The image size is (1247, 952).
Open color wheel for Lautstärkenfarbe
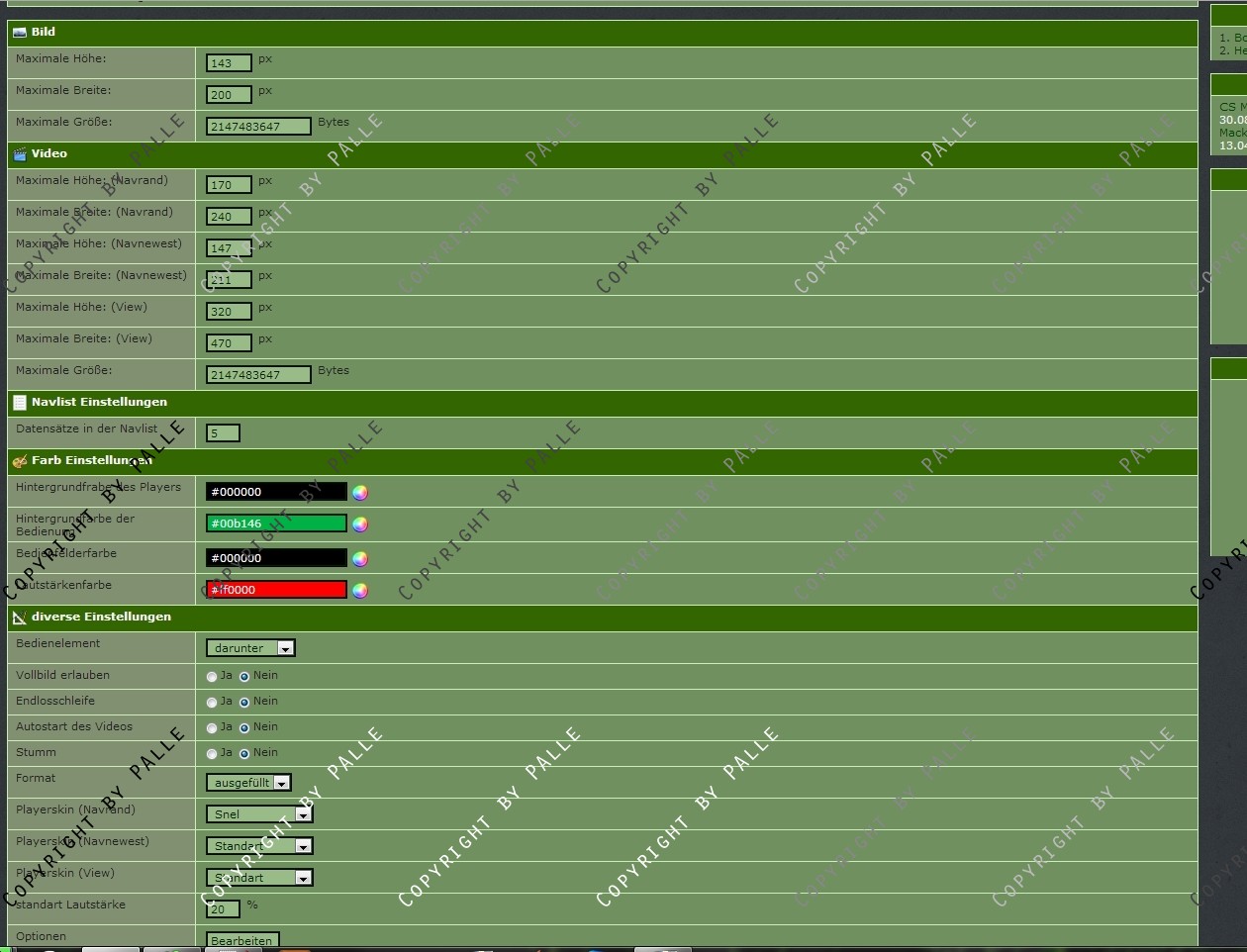click(360, 591)
